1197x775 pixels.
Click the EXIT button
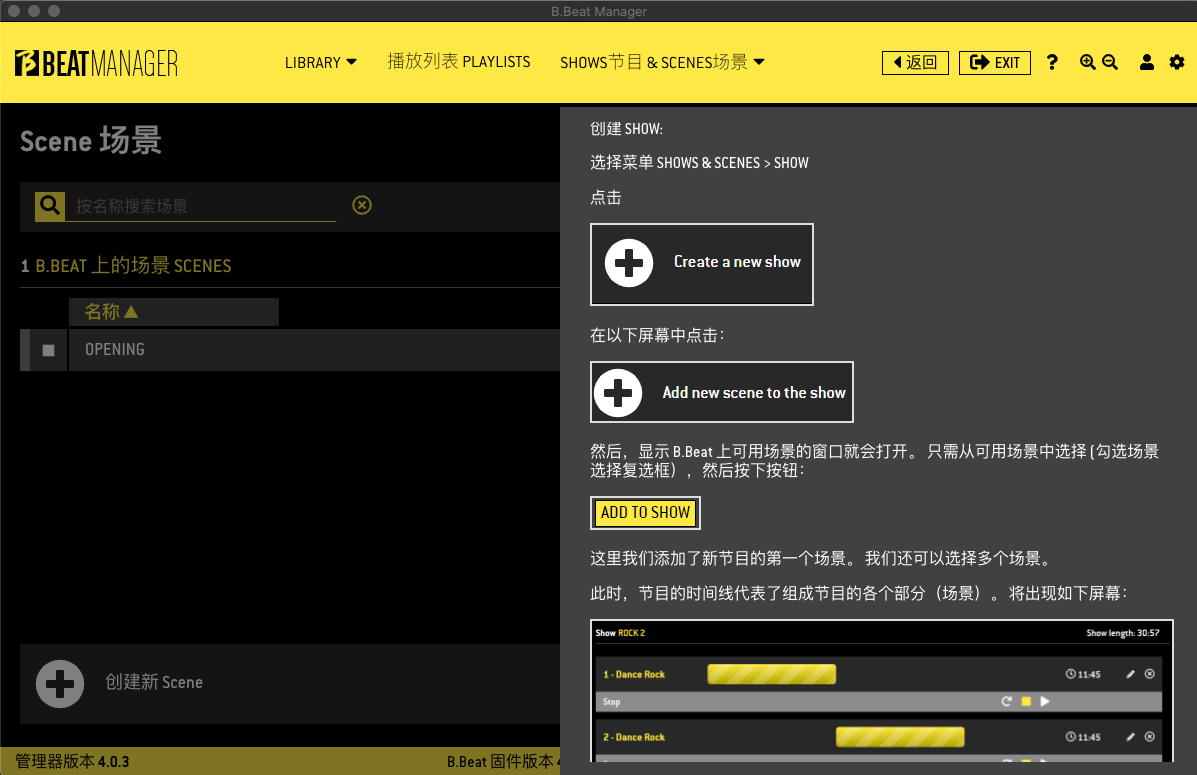coord(995,63)
